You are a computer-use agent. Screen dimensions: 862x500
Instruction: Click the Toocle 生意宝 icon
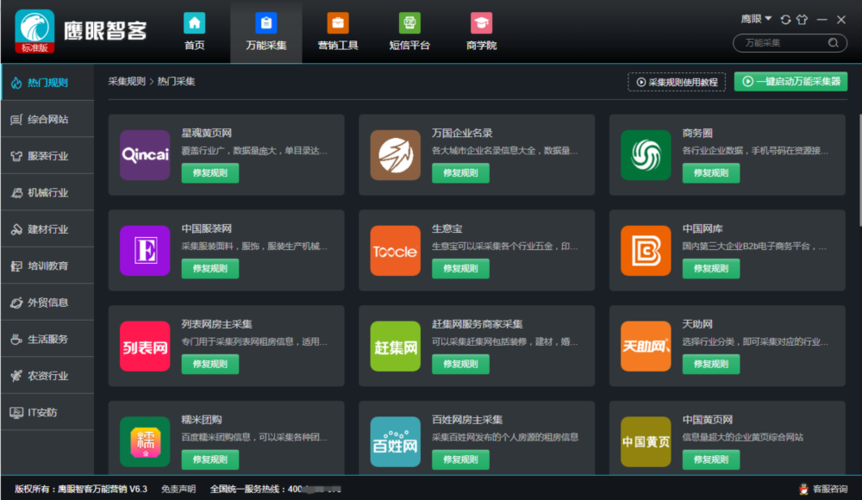395,251
